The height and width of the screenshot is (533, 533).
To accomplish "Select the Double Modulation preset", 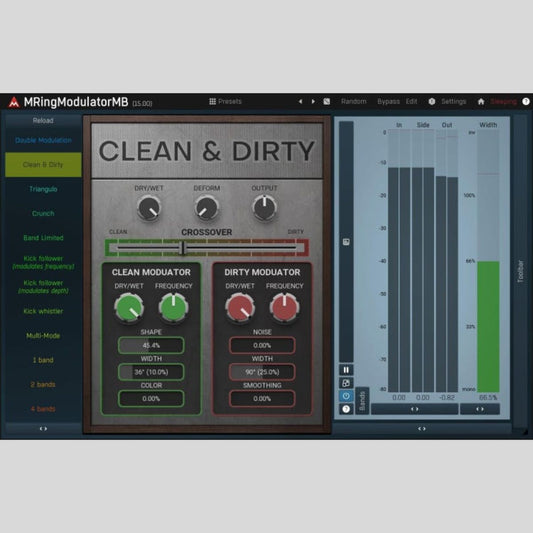I will point(43,140).
